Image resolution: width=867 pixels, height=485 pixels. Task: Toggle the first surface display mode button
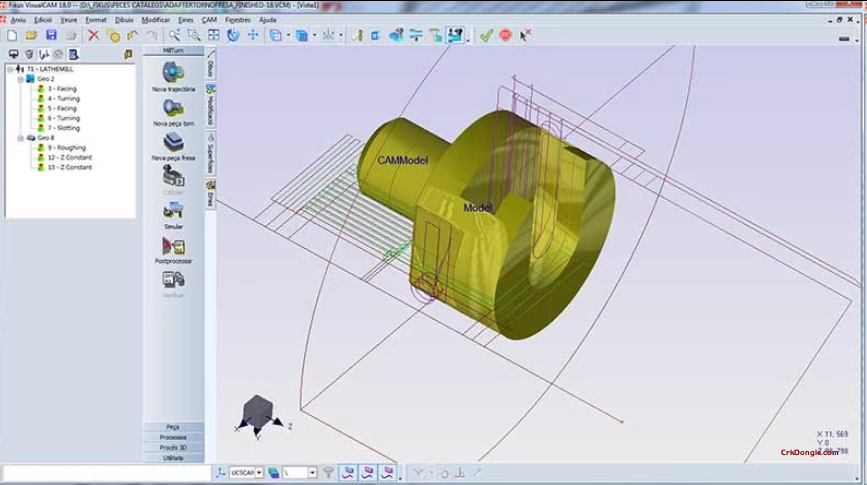click(345, 472)
